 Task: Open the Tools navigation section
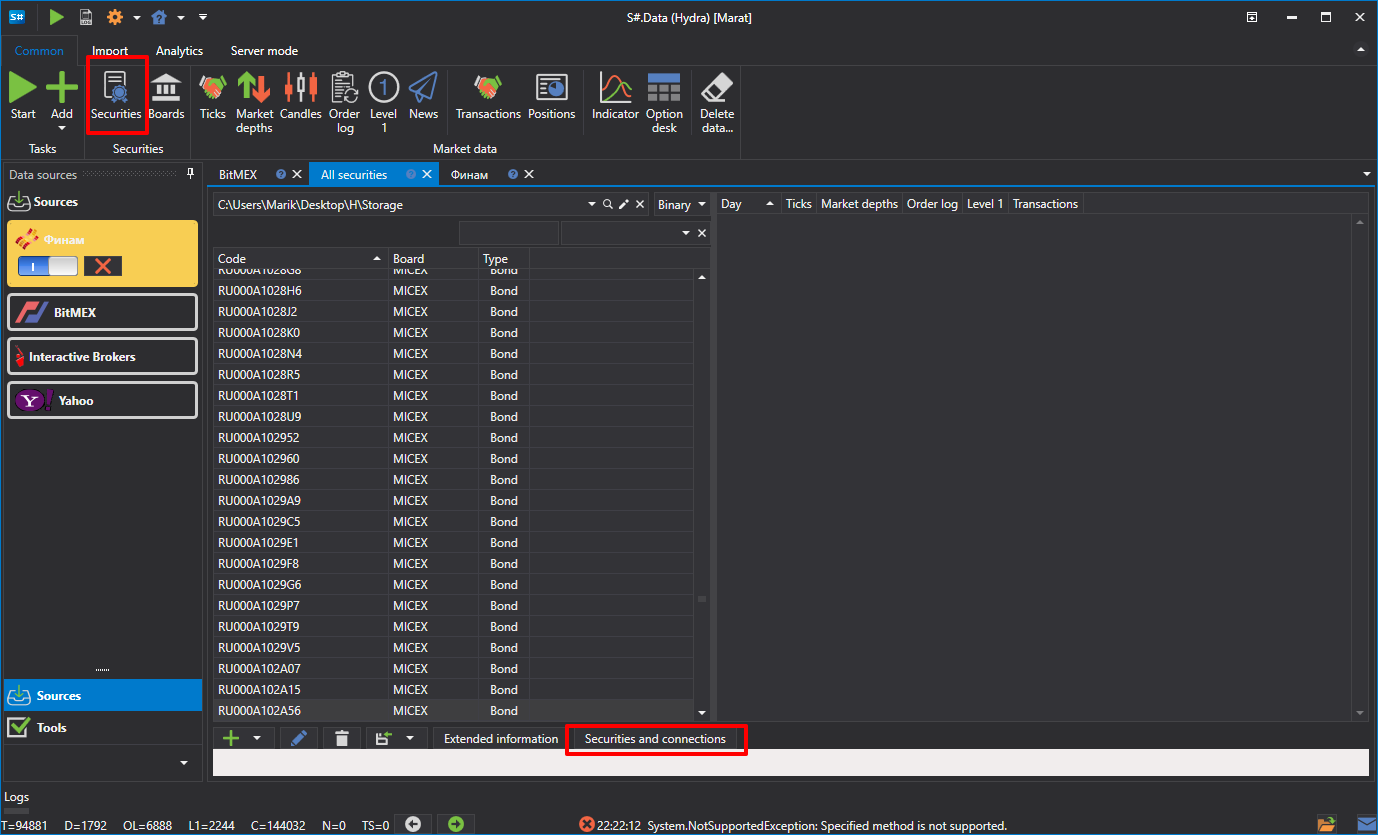pos(102,727)
